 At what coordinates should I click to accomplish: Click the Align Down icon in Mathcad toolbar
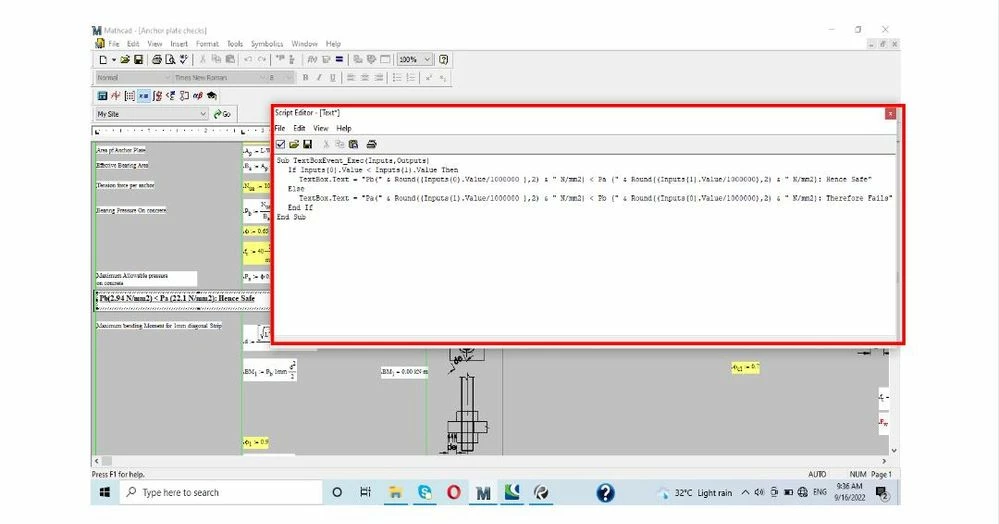point(292,59)
